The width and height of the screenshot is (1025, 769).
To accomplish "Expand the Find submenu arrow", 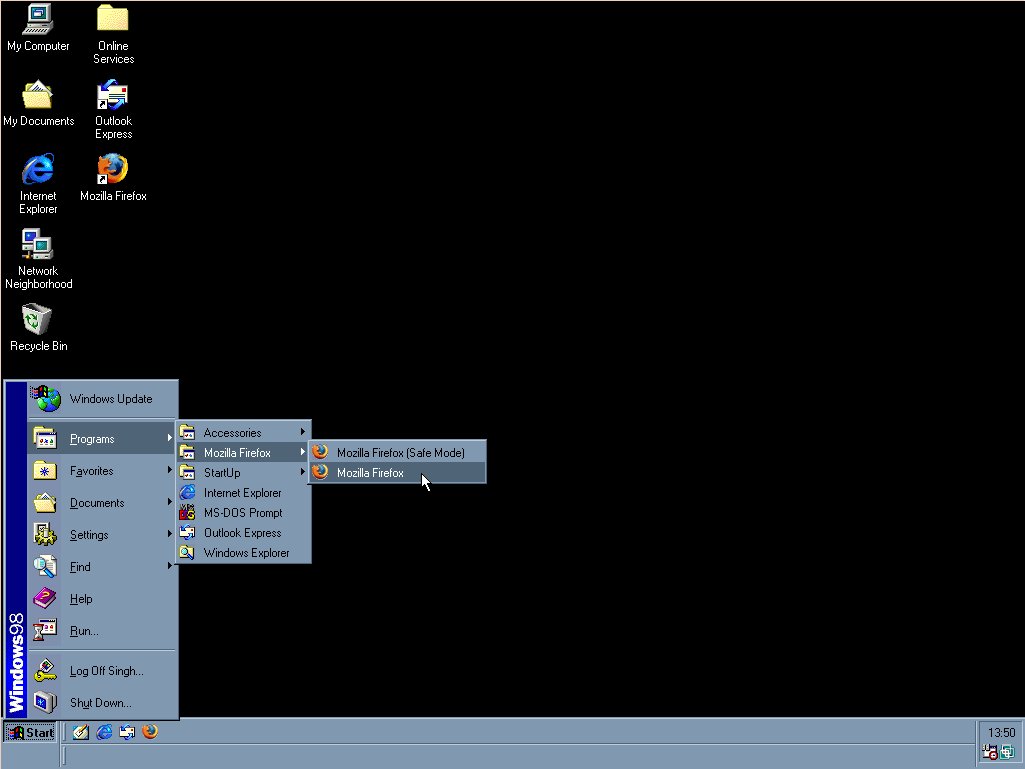I will (x=169, y=566).
